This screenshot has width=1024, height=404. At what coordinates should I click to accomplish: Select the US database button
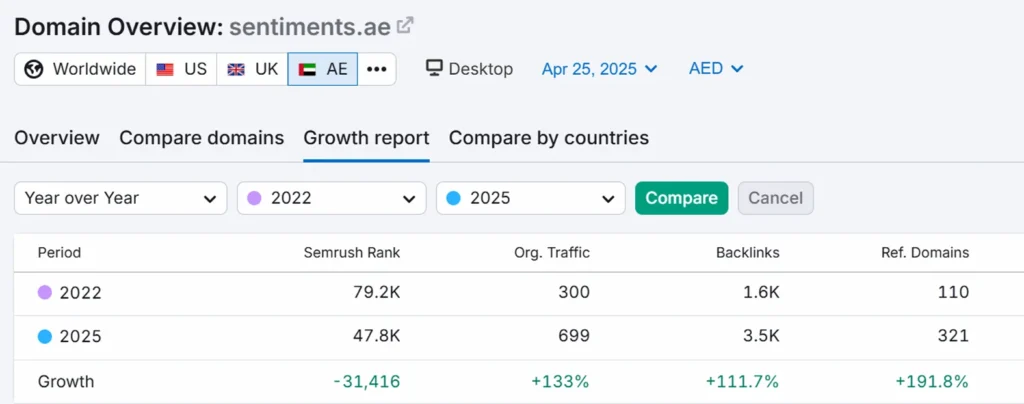tap(181, 69)
